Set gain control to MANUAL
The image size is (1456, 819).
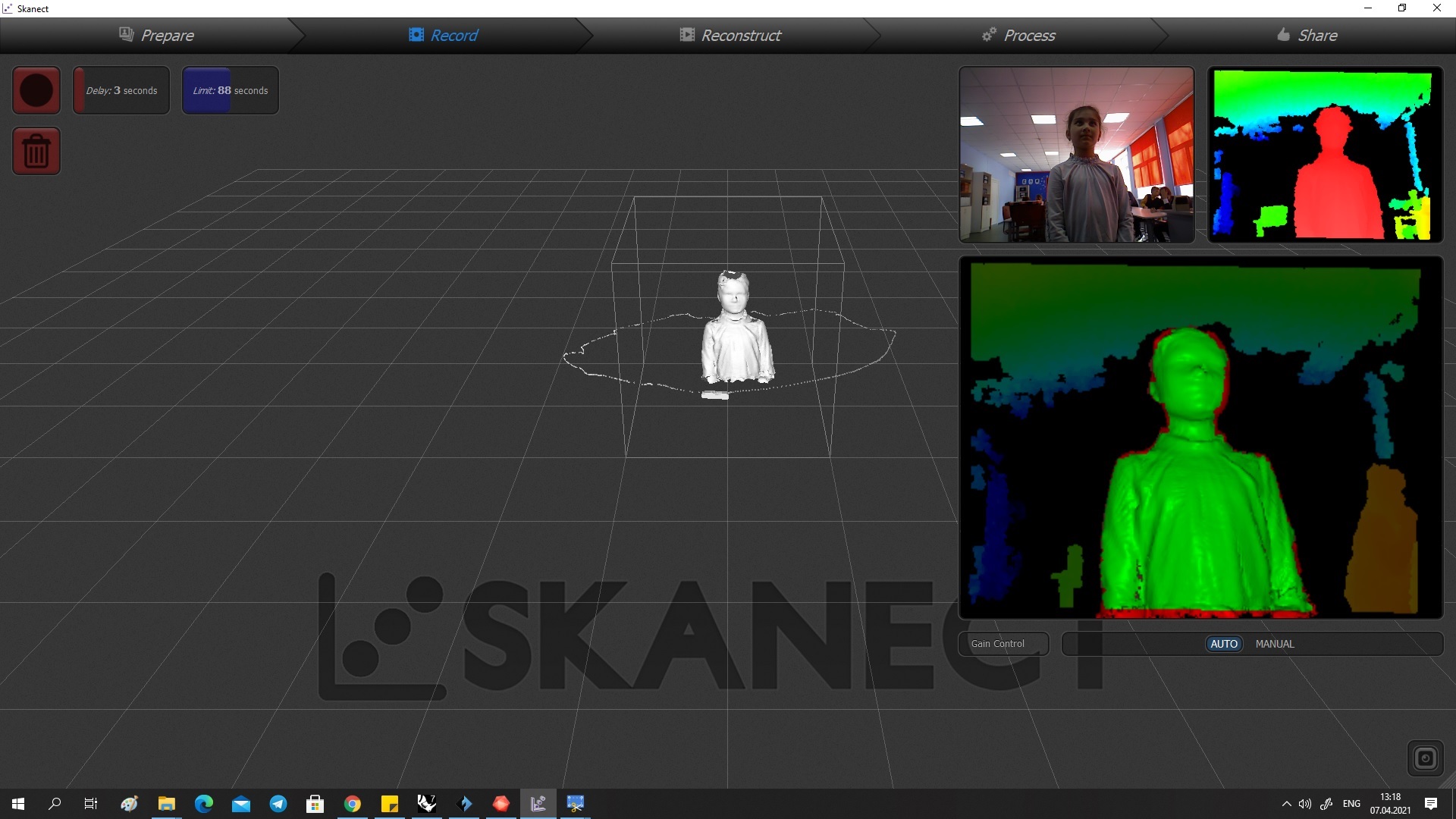[1275, 644]
